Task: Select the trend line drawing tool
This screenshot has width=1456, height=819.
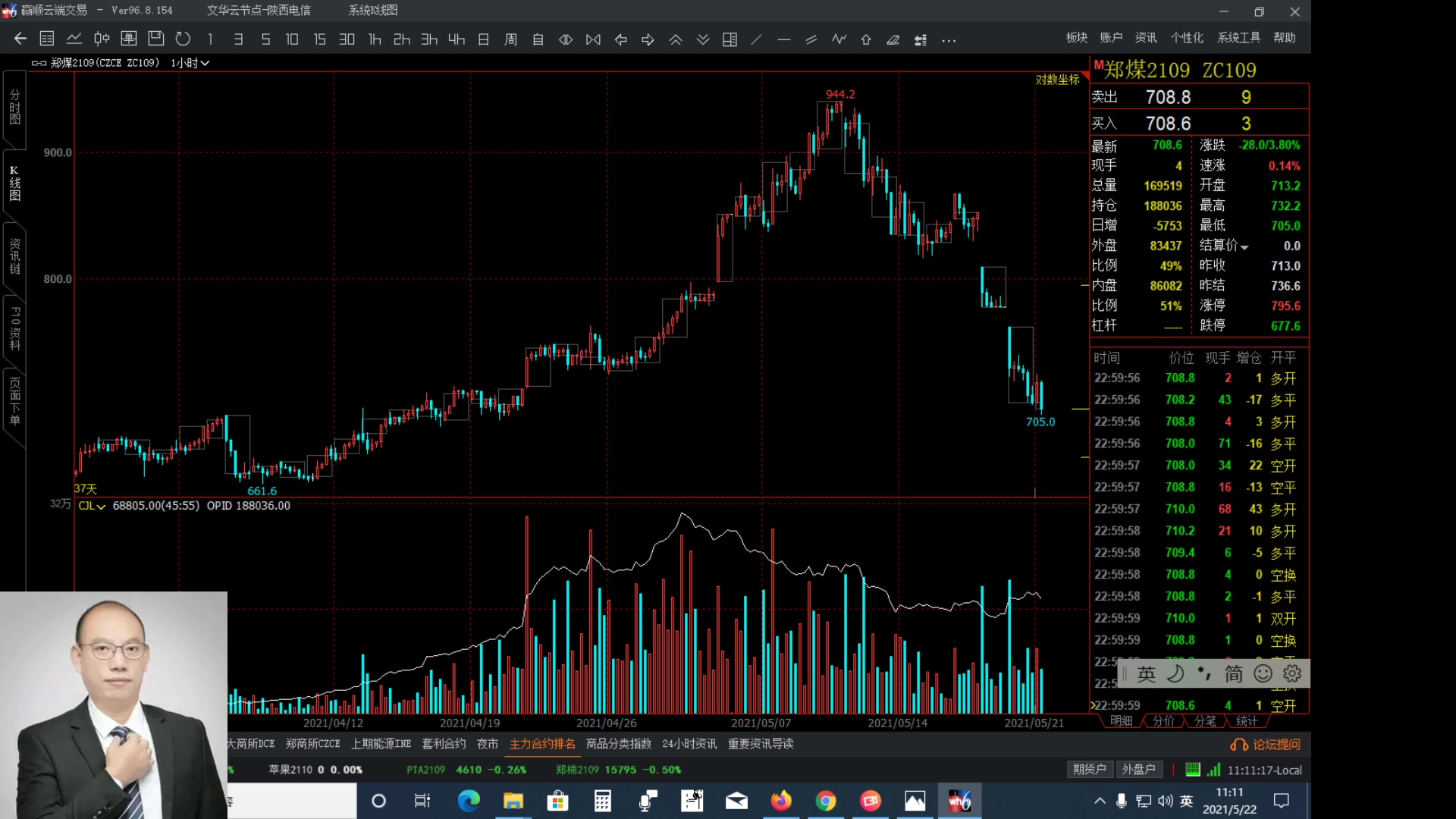Action: click(757, 40)
